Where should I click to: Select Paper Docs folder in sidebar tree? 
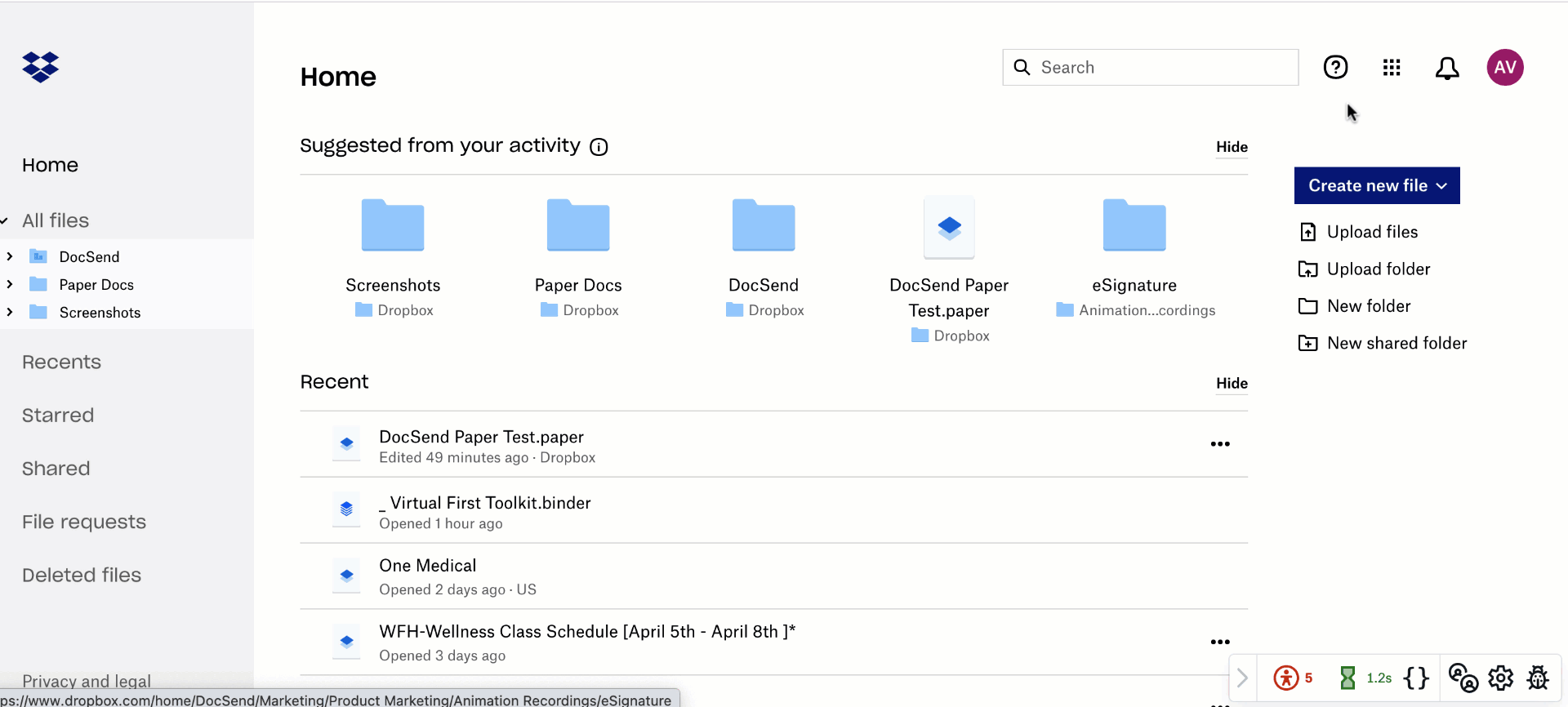(96, 284)
